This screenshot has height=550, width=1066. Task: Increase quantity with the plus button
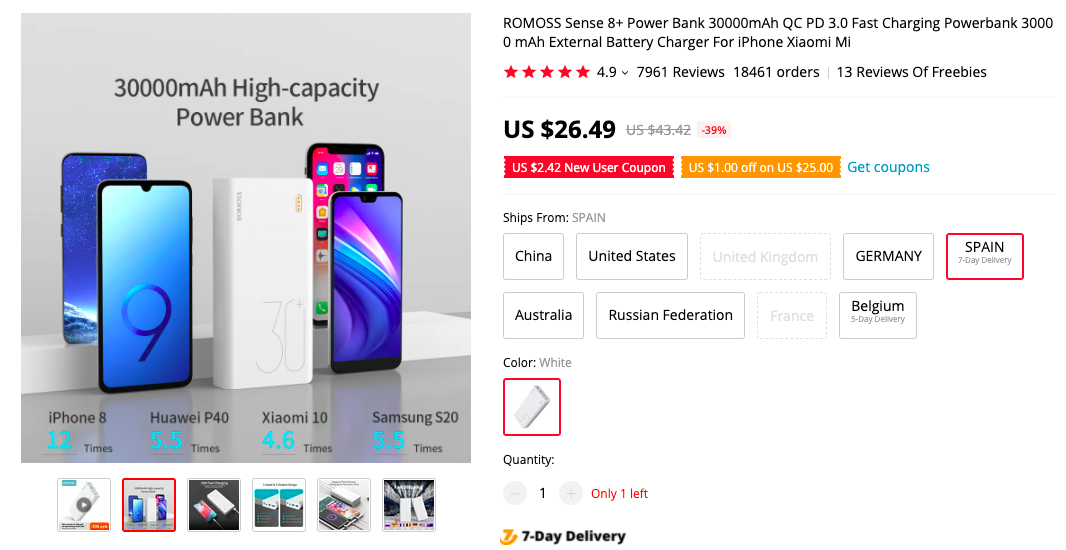[570, 493]
